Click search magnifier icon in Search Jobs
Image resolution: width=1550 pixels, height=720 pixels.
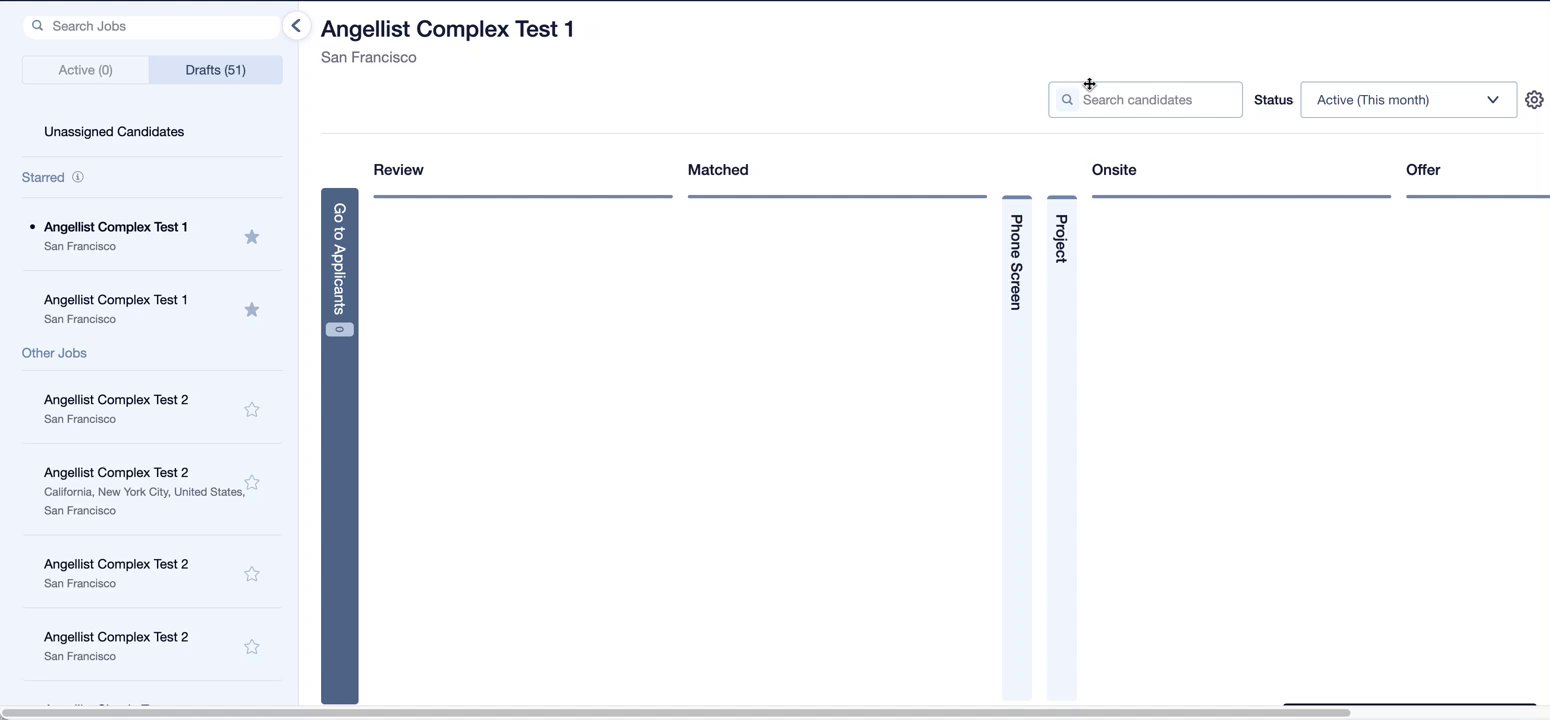[x=38, y=26]
